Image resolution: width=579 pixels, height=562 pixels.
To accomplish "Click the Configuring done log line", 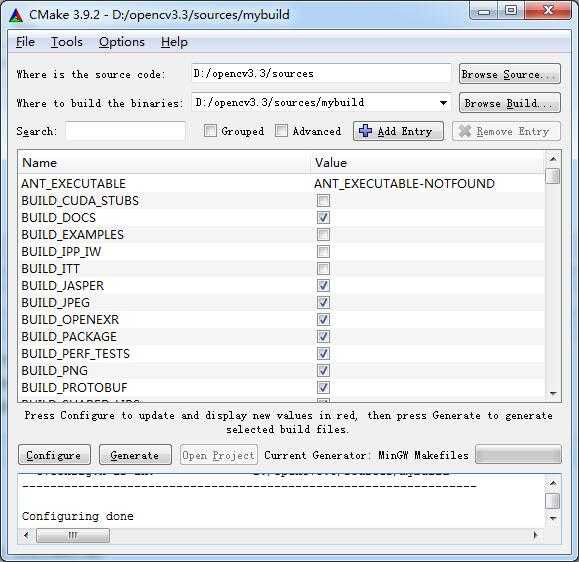I will (78, 516).
